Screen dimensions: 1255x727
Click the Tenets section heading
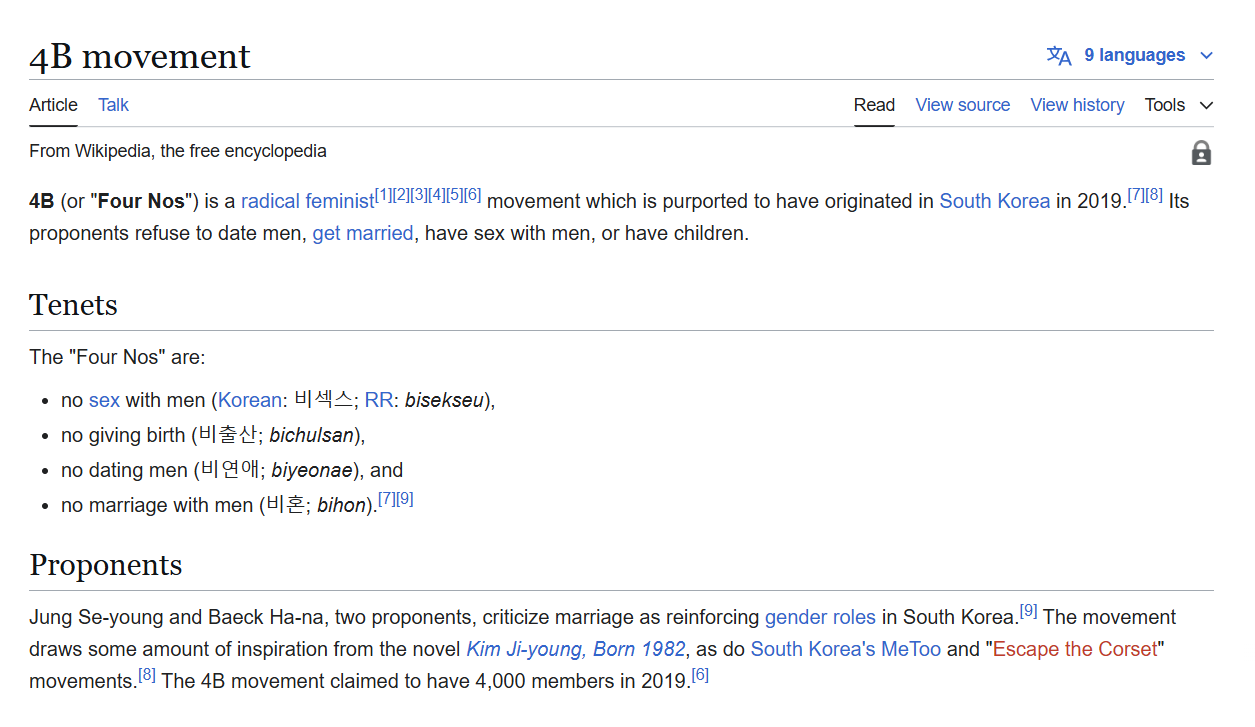click(x=73, y=305)
